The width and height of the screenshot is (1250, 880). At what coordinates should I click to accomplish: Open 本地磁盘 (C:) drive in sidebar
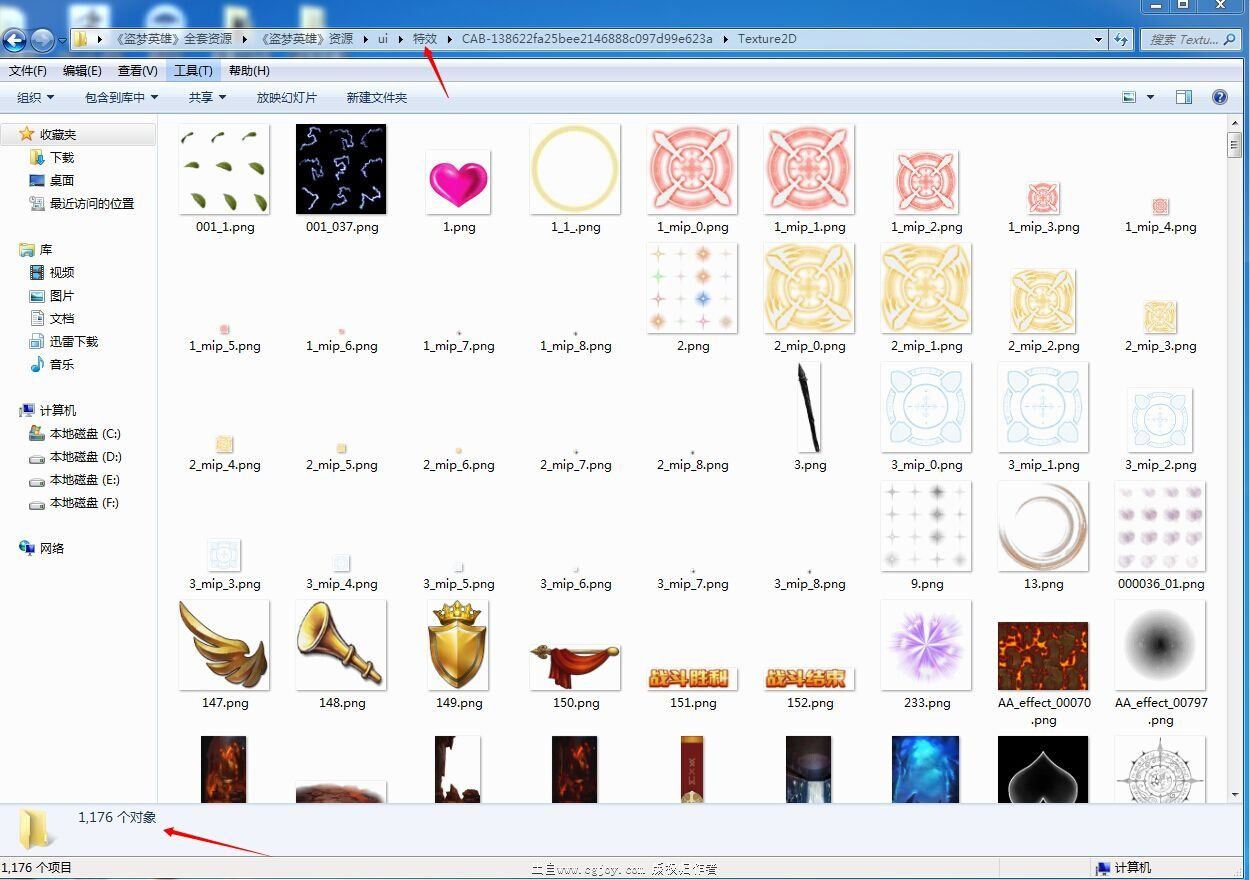[x=84, y=434]
